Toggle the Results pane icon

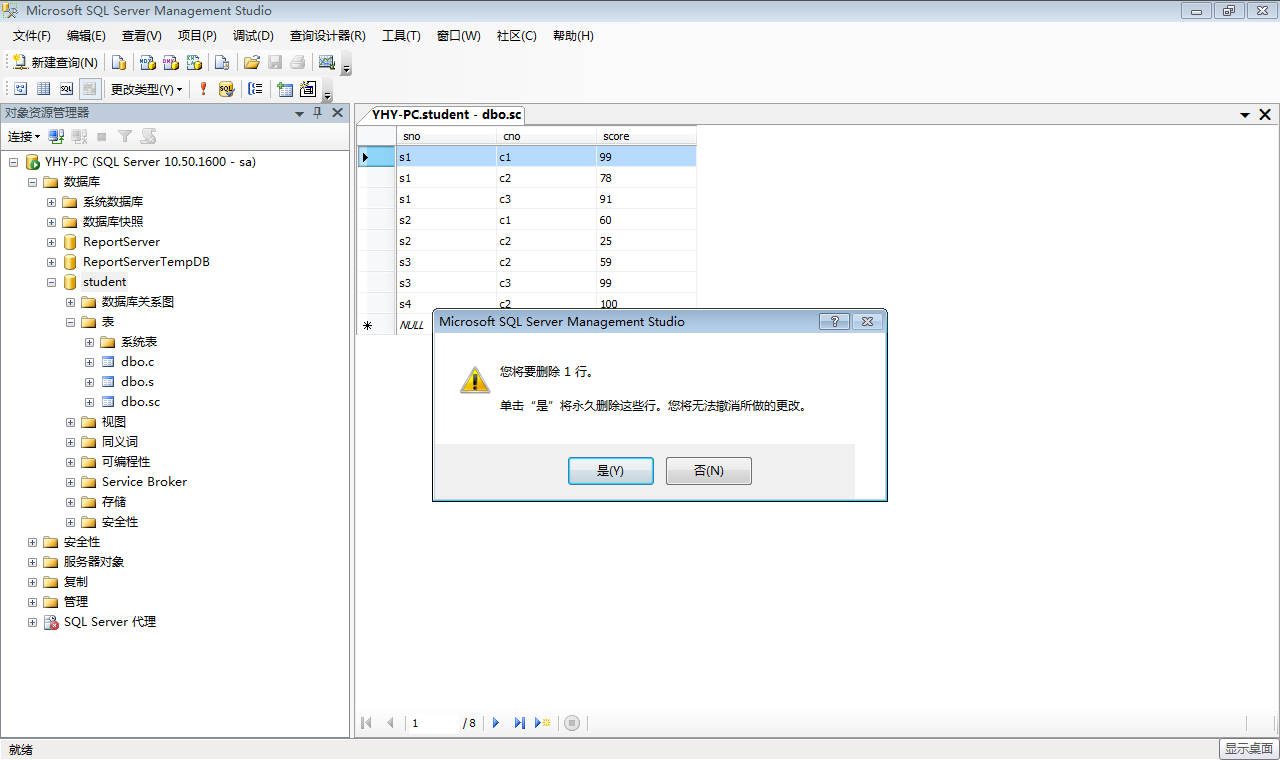tap(90, 89)
